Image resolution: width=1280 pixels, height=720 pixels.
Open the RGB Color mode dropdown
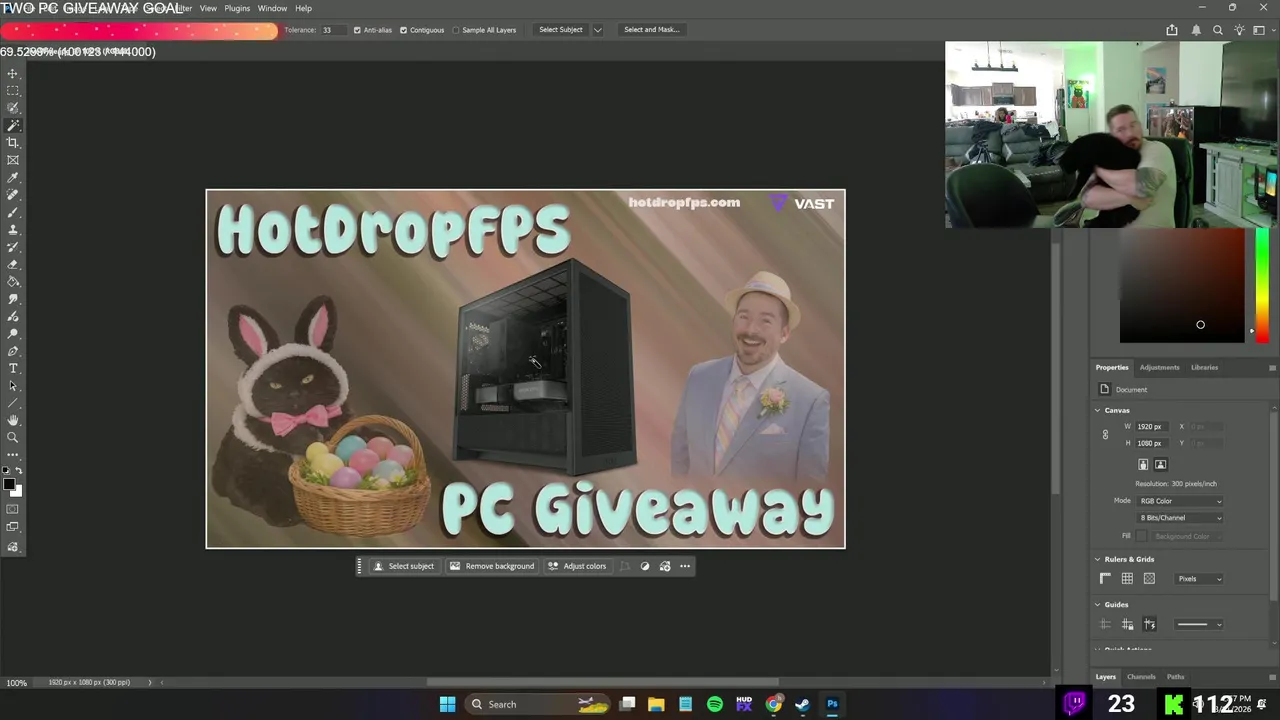[x=1180, y=501]
